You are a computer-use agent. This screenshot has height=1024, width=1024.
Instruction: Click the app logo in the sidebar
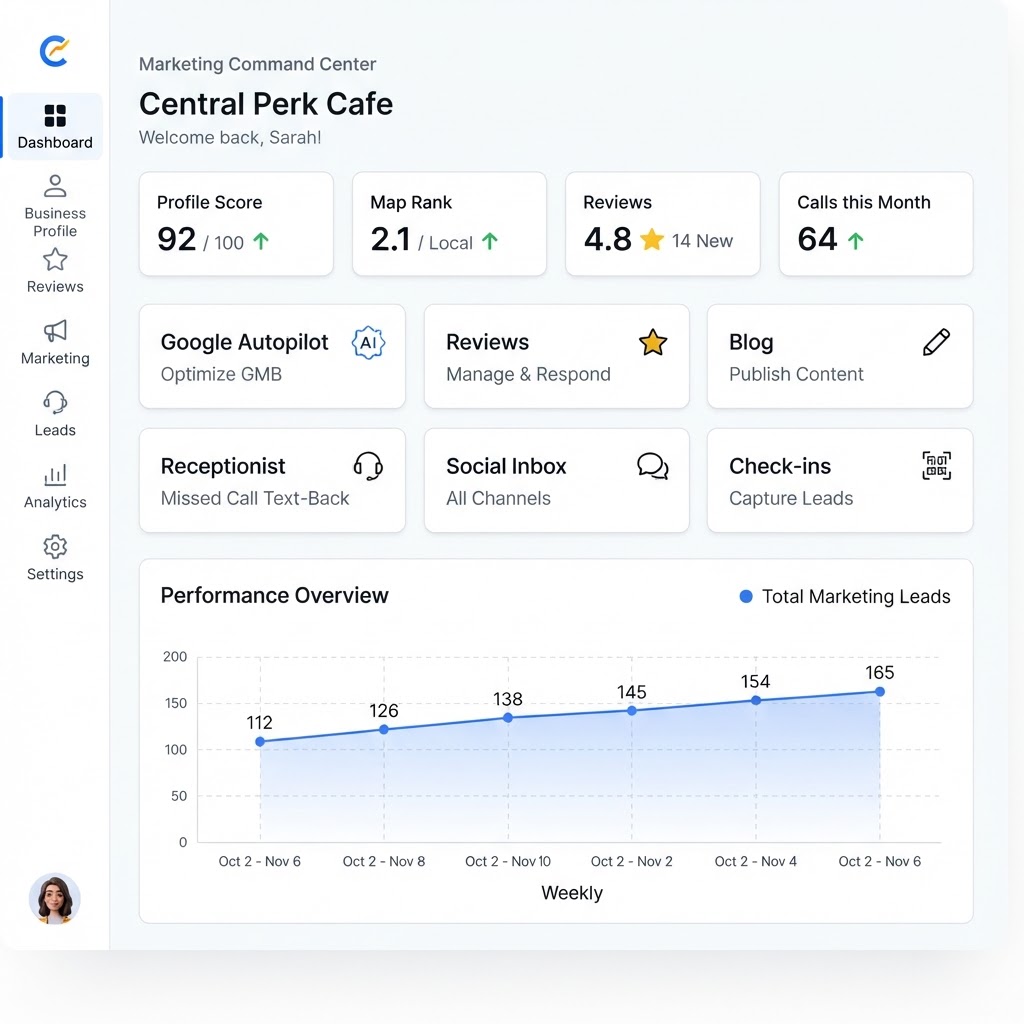coord(54,51)
